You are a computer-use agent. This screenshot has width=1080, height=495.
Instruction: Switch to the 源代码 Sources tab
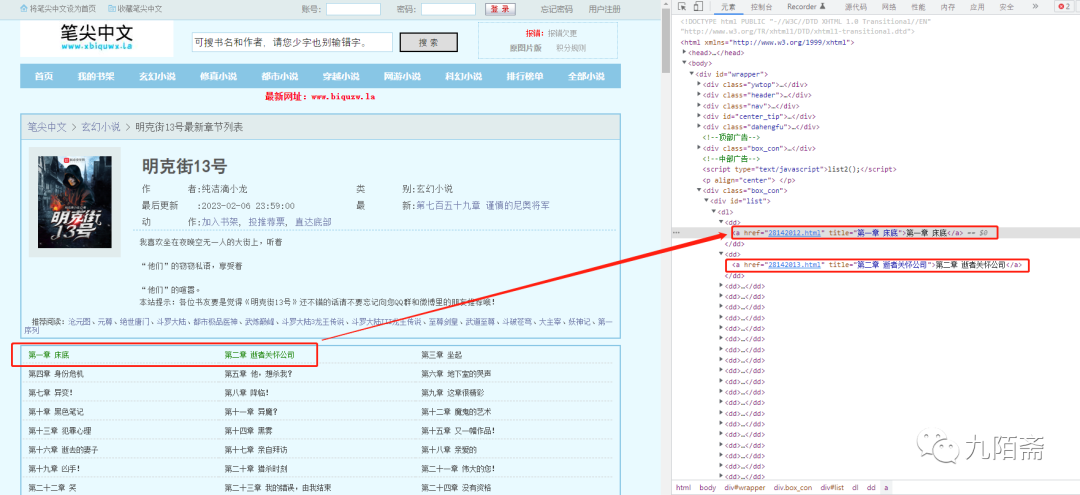(855, 7)
